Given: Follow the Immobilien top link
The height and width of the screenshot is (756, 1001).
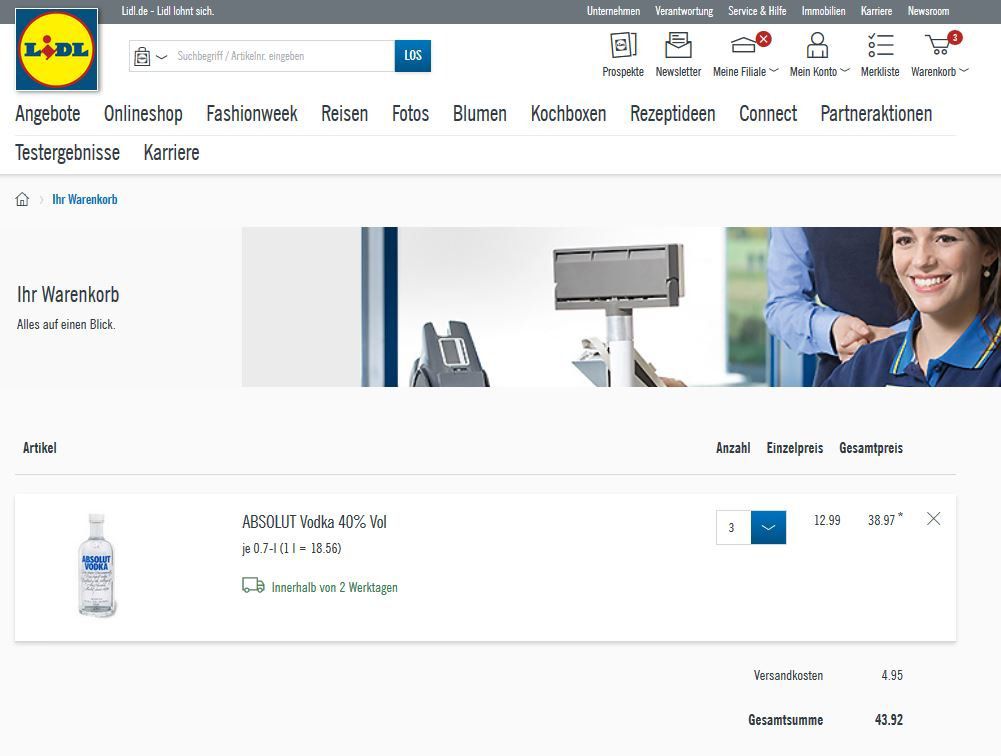Looking at the screenshot, I should (824, 11).
